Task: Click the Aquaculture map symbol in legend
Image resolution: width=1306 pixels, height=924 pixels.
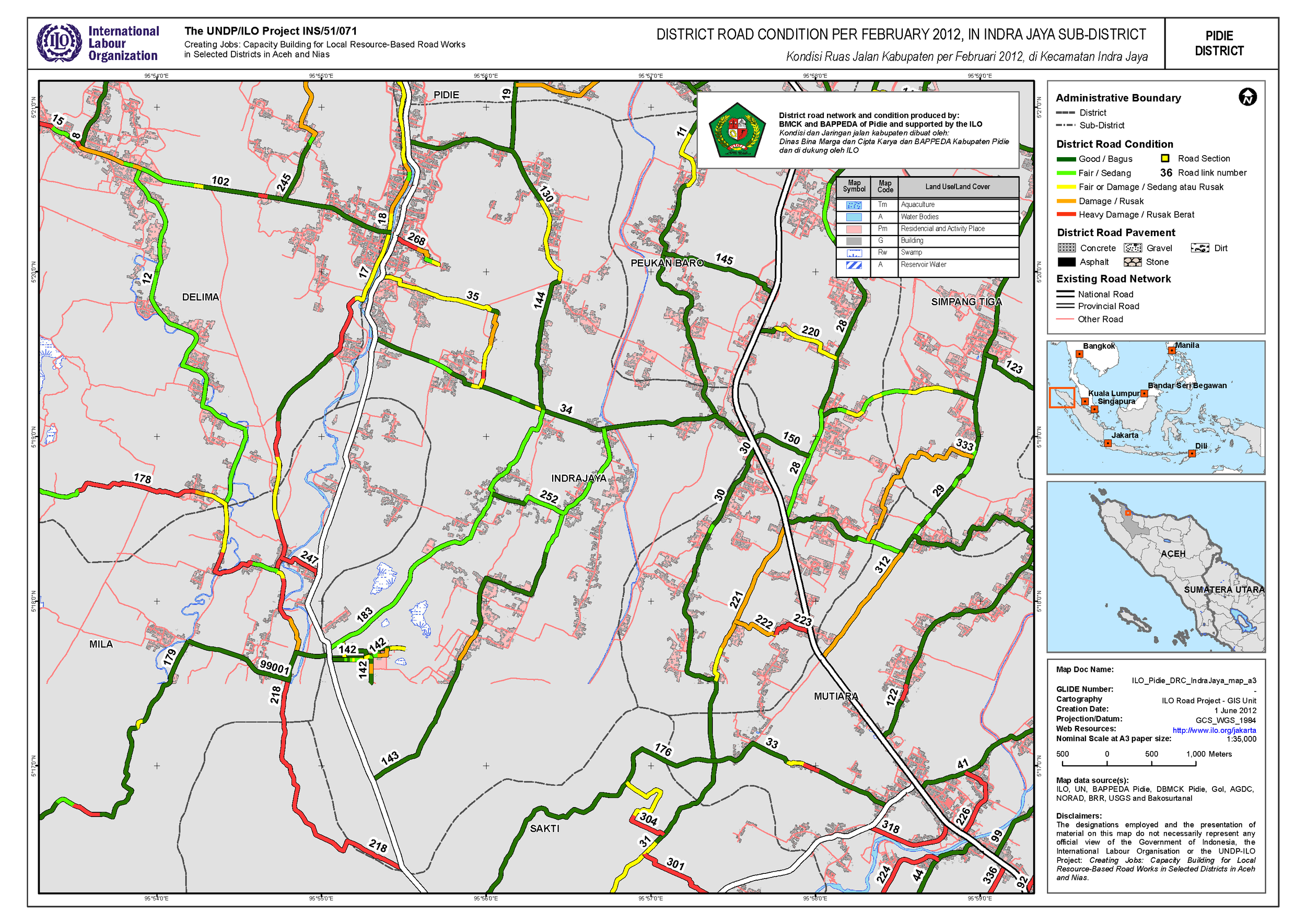Action: (x=854, y=205)
